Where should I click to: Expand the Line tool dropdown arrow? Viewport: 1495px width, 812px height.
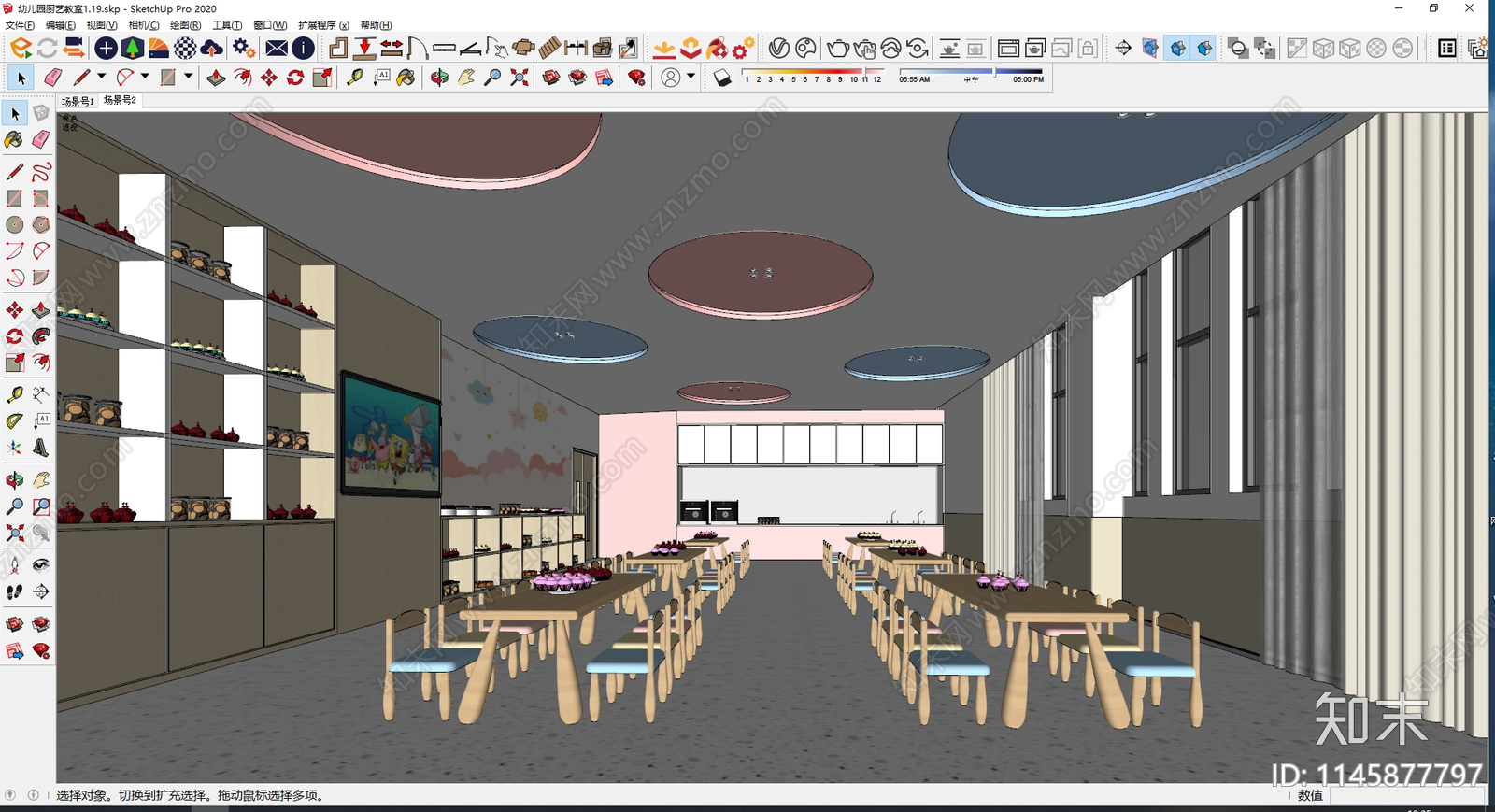(x=101, y=77)
